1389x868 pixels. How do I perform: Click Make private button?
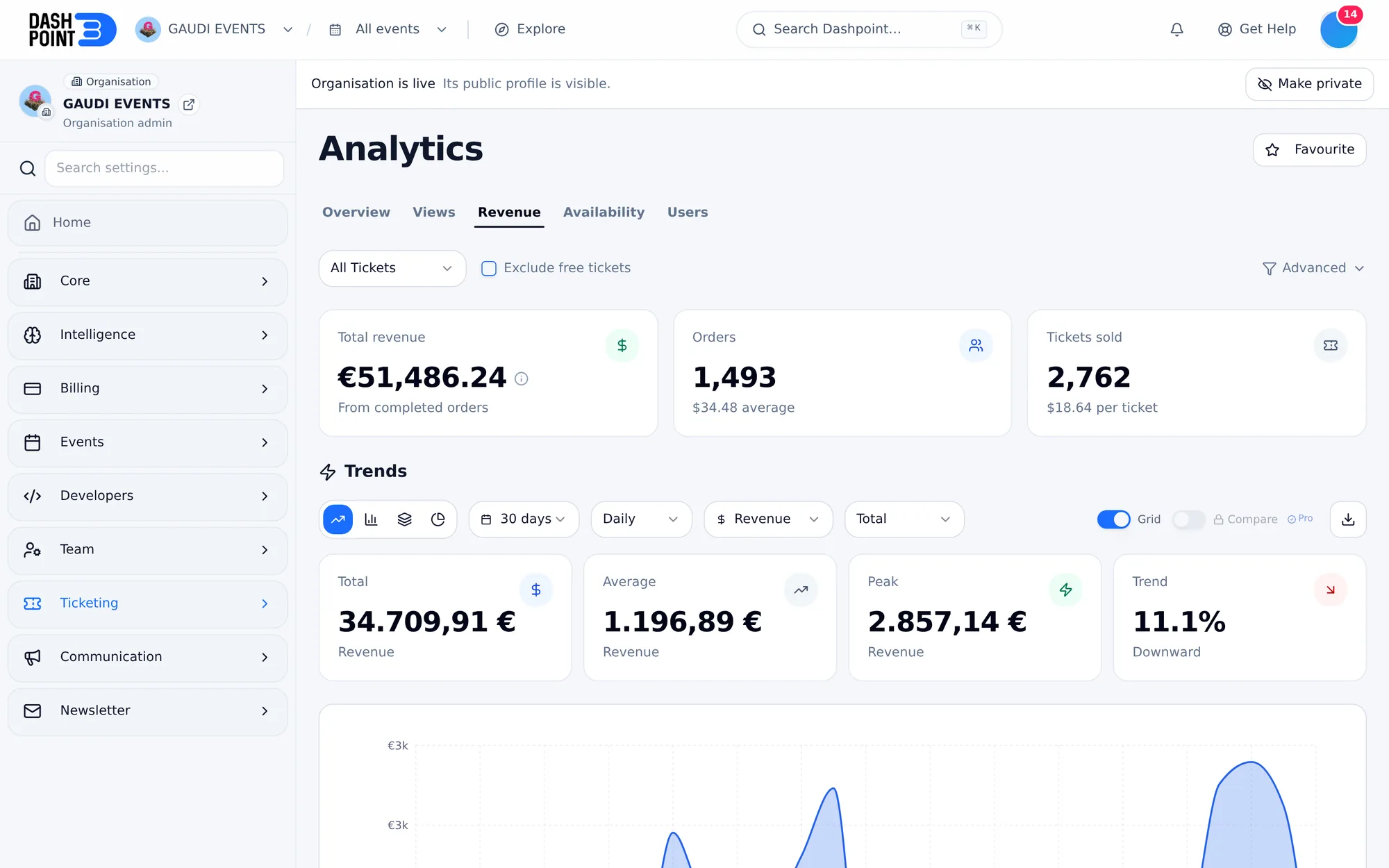(1309, 84)
